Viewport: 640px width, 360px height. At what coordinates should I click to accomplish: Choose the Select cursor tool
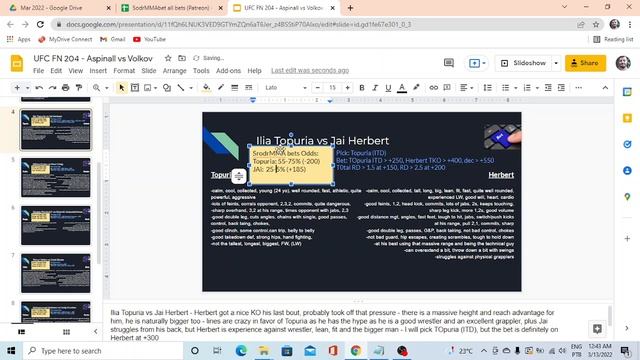(x=121, y=88)
